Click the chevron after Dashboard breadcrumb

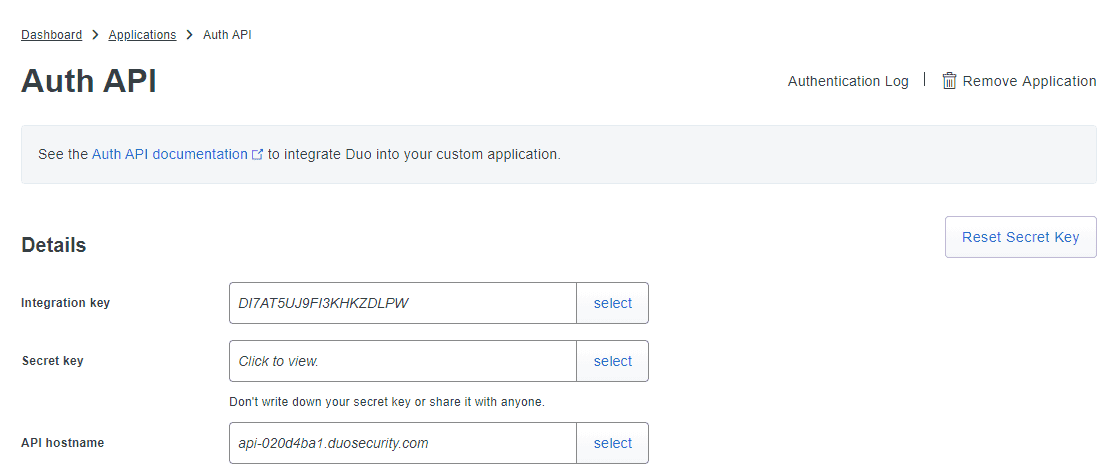[x=95, y=35]
